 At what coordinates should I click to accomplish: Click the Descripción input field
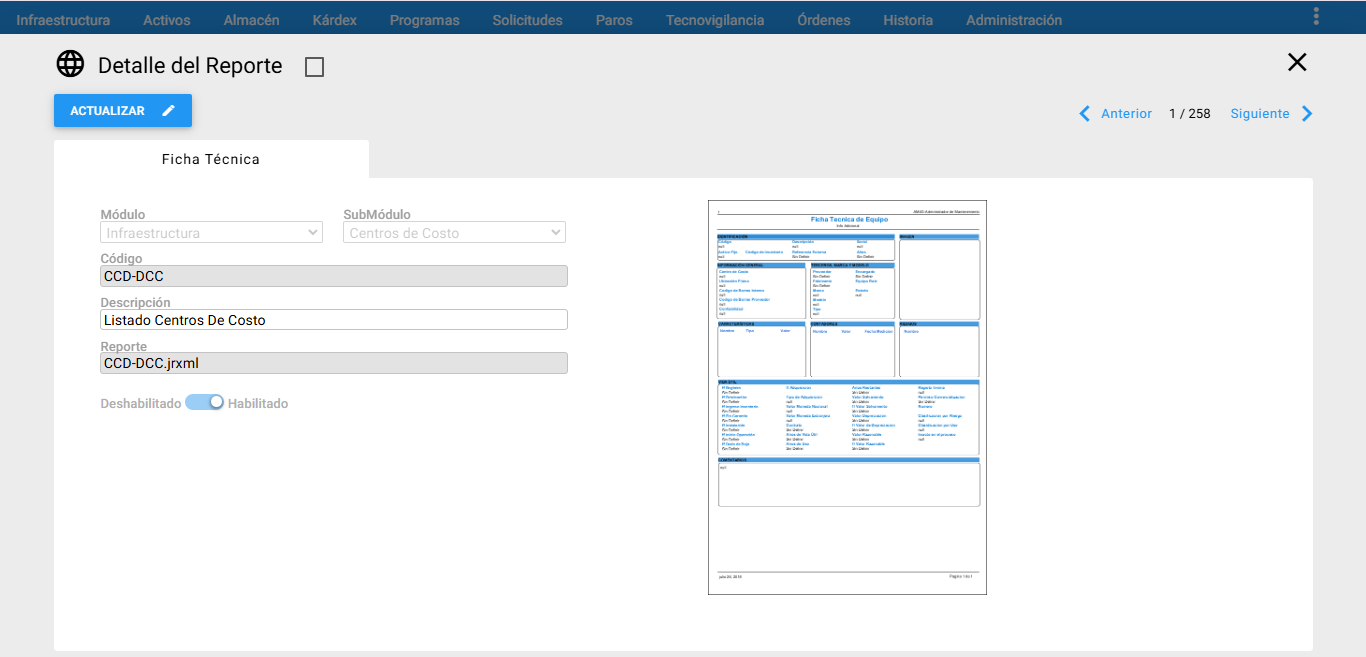(x=334, y=320)
